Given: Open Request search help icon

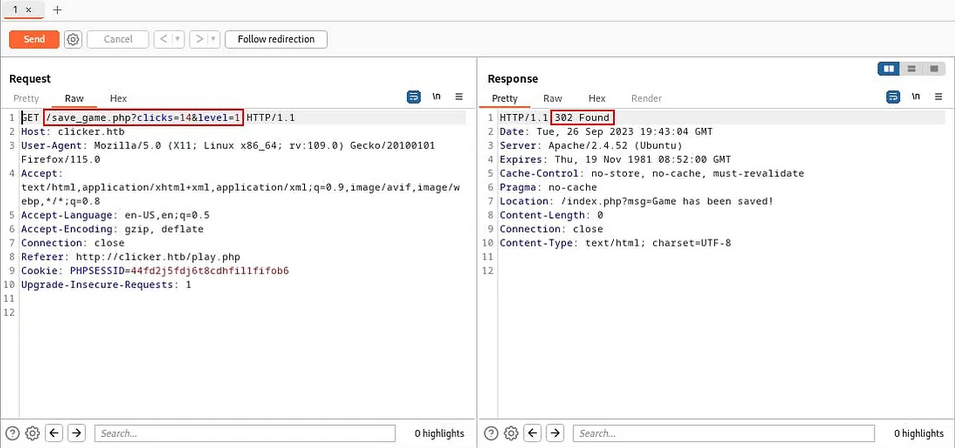Looking at the screenshot, I should click(x=12, y=433).
